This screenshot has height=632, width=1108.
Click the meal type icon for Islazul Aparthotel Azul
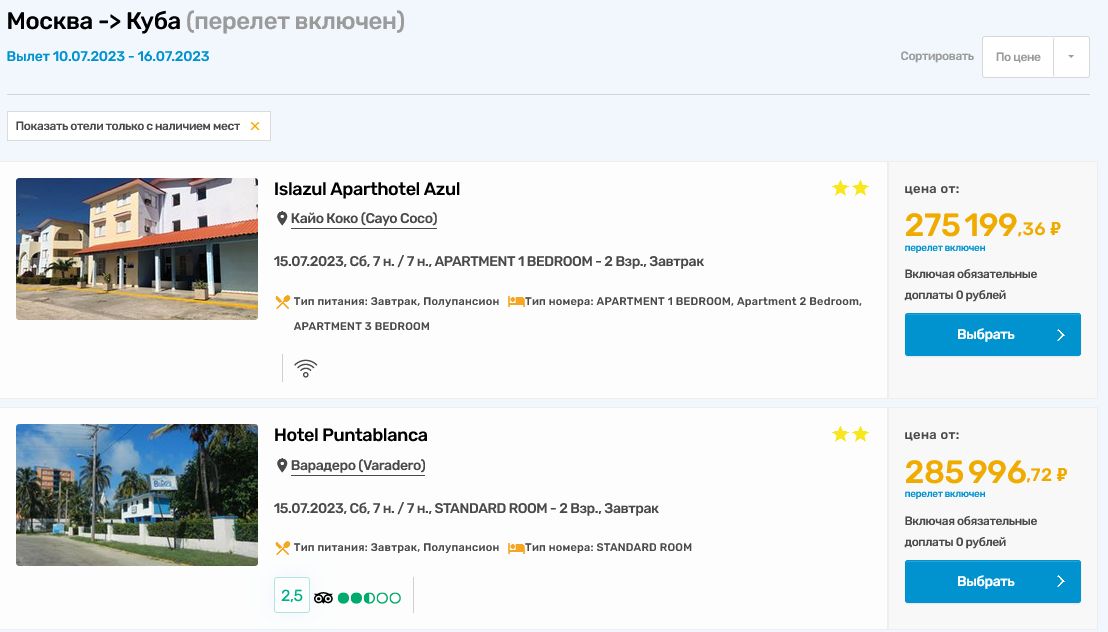[x=283, y=302]
